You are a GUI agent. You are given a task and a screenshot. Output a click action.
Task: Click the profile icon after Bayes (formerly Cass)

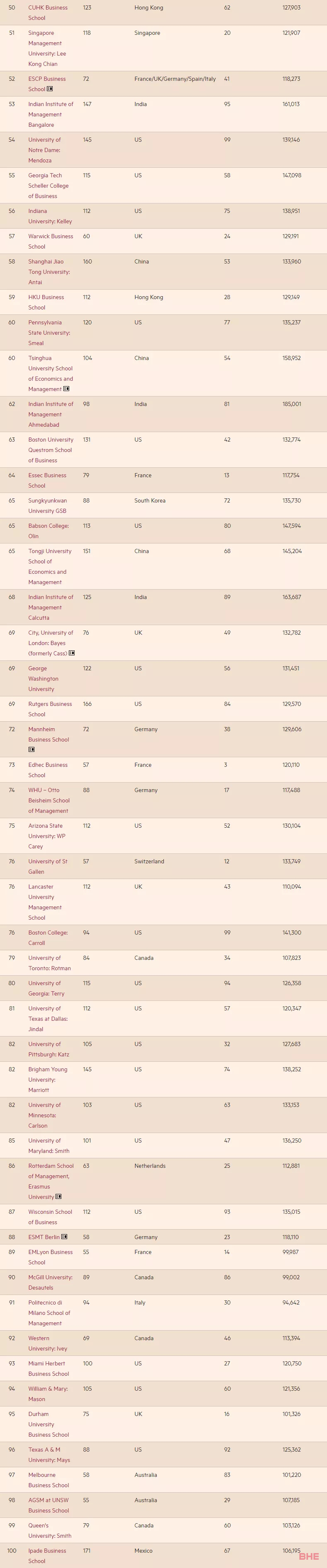(72, 653)
